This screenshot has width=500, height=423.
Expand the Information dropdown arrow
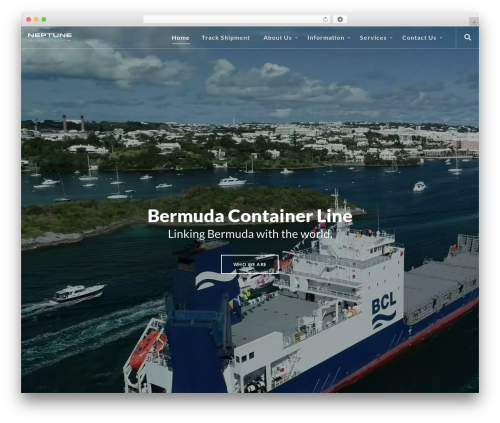[x=349, y=38]
